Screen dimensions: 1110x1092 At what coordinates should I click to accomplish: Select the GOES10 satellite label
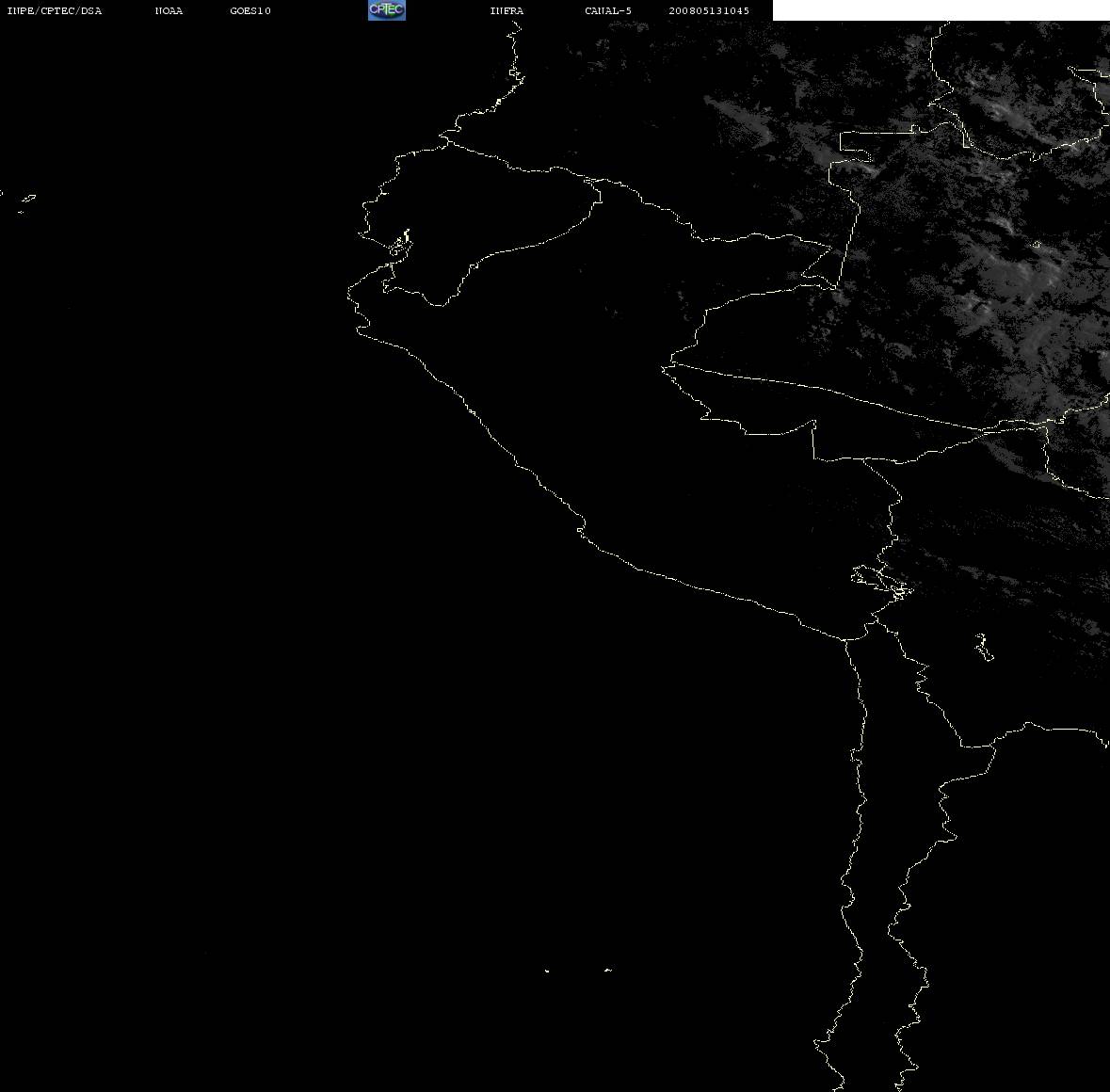tap(250, 10)
